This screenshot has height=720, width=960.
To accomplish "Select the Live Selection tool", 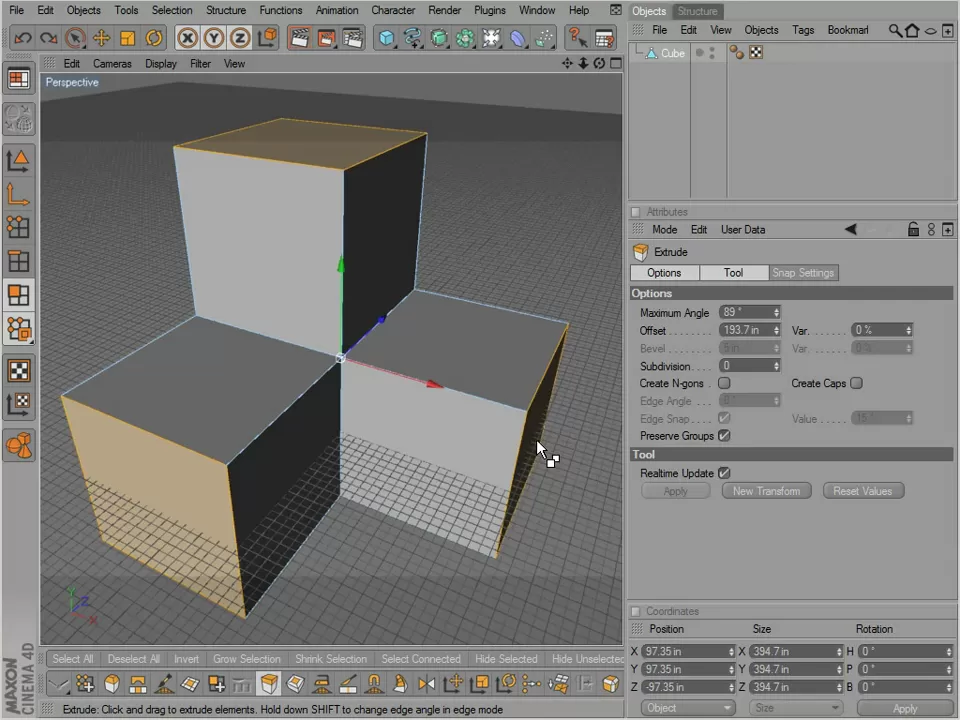I will click(x=75, y=38).
